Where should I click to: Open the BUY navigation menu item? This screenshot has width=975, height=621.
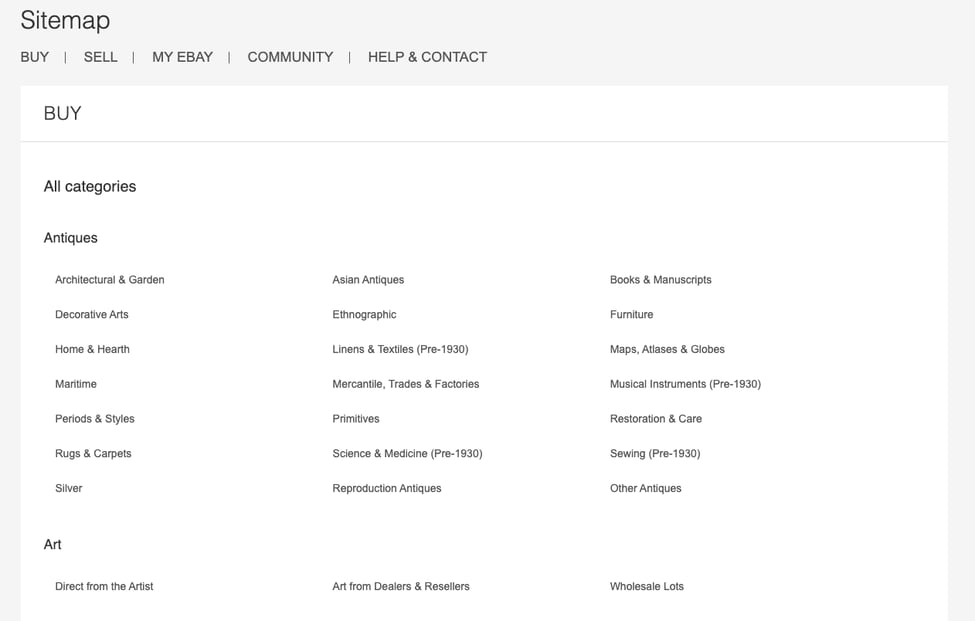point(34,57)
